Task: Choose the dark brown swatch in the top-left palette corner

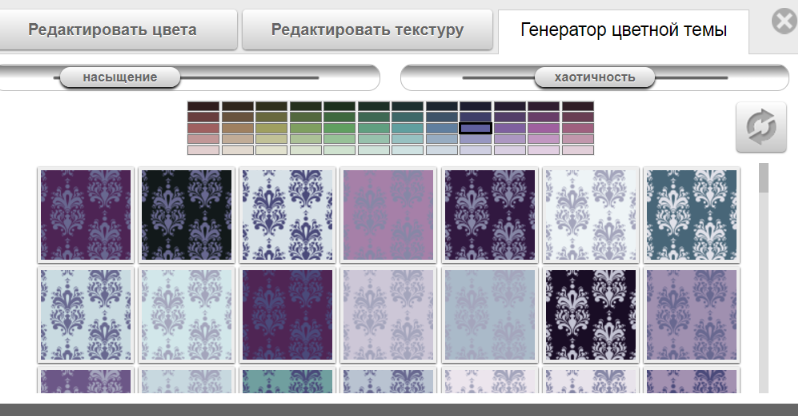Action: [203, 106]
